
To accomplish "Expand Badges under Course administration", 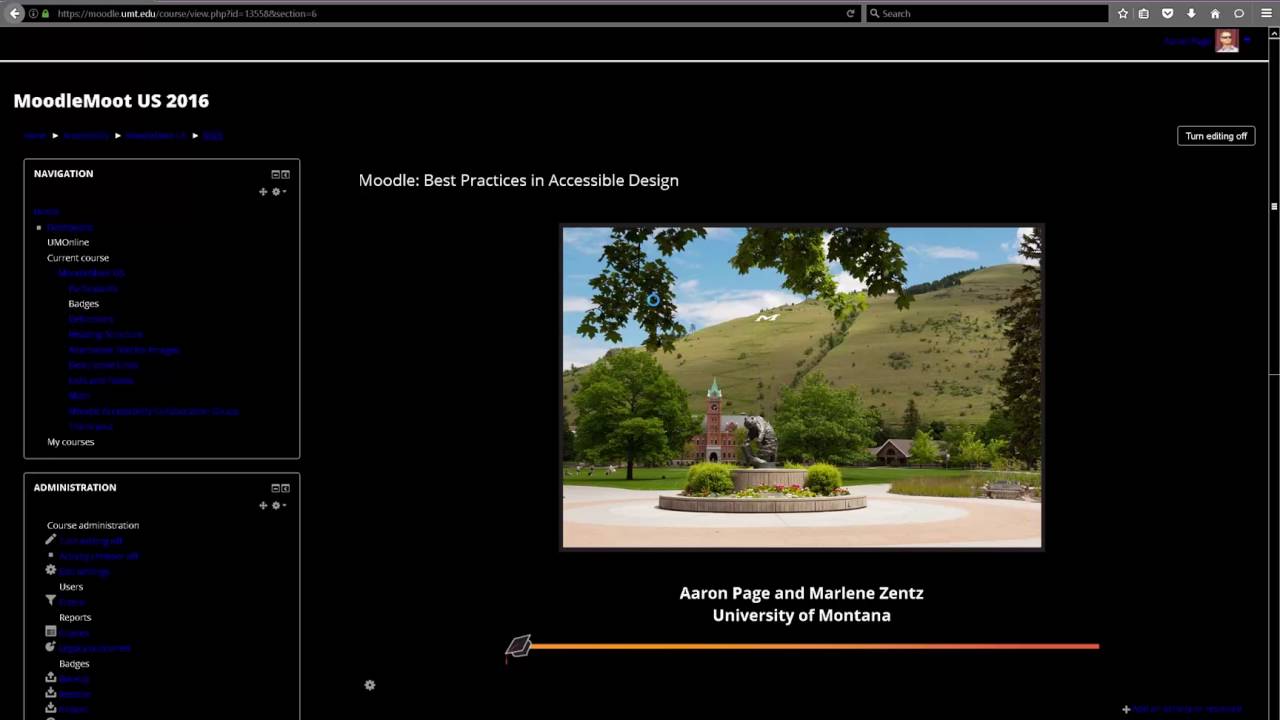I will 74,664.
